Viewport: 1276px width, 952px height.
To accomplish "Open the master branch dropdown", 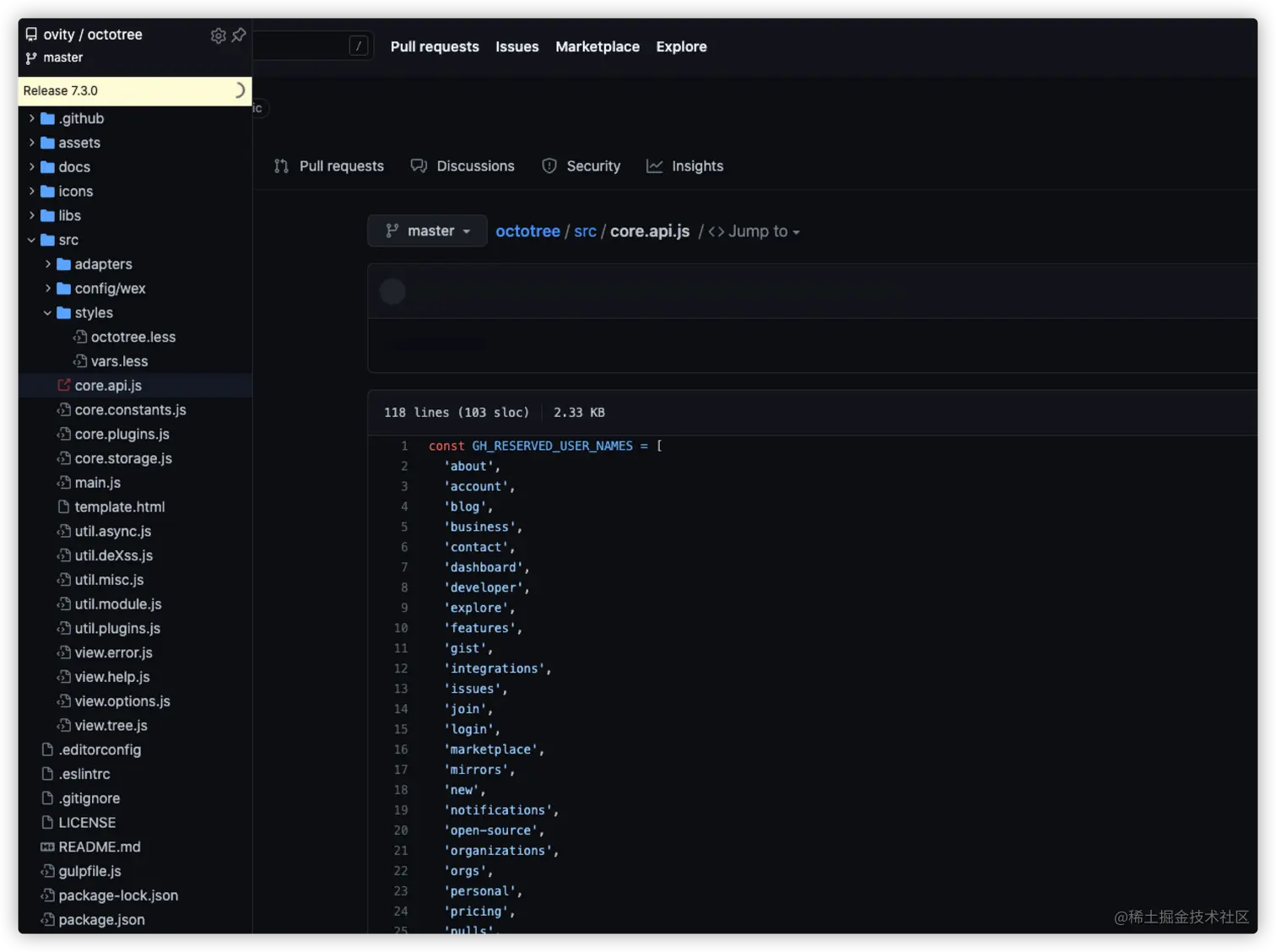I will 427,231.
